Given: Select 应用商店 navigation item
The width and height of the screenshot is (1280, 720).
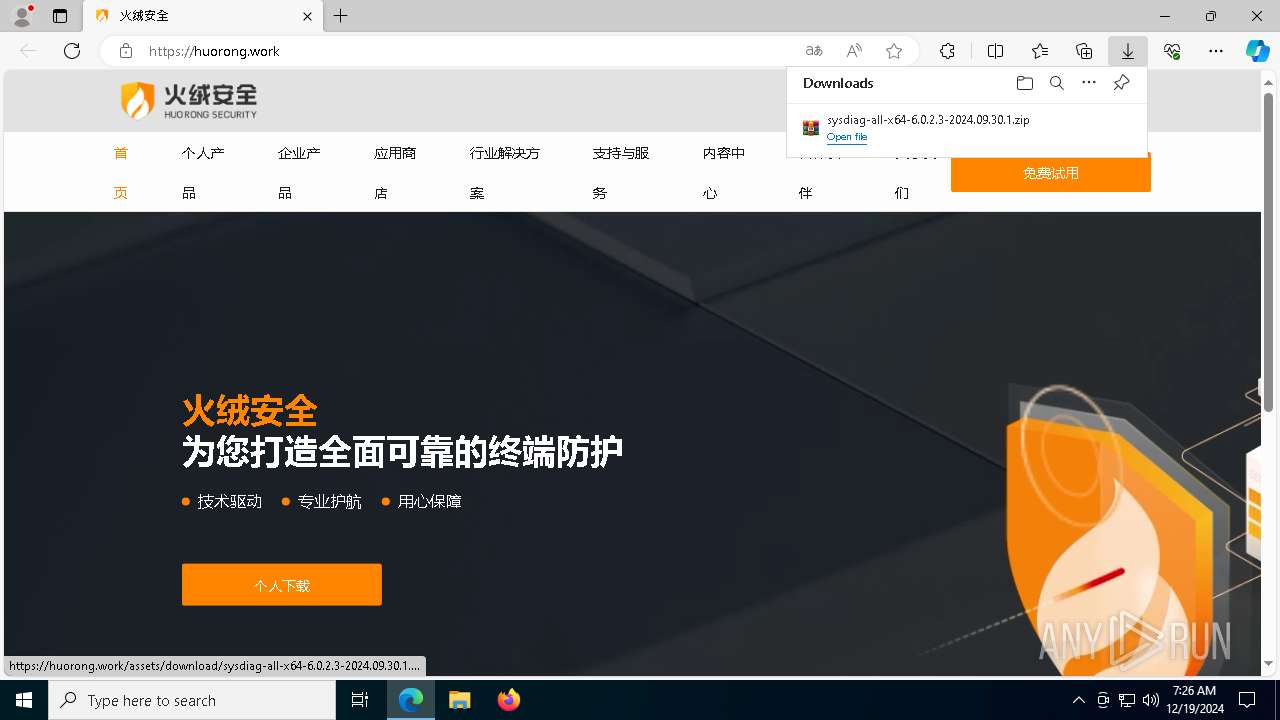Looking at the screenshot, I should [395, 173].
